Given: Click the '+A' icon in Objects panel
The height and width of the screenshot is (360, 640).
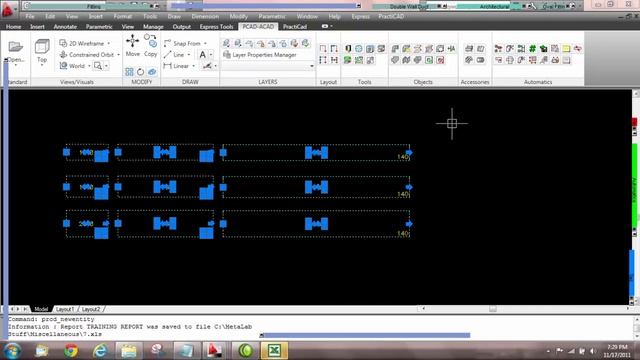Looking at the screenshot, I should [451, 49].
